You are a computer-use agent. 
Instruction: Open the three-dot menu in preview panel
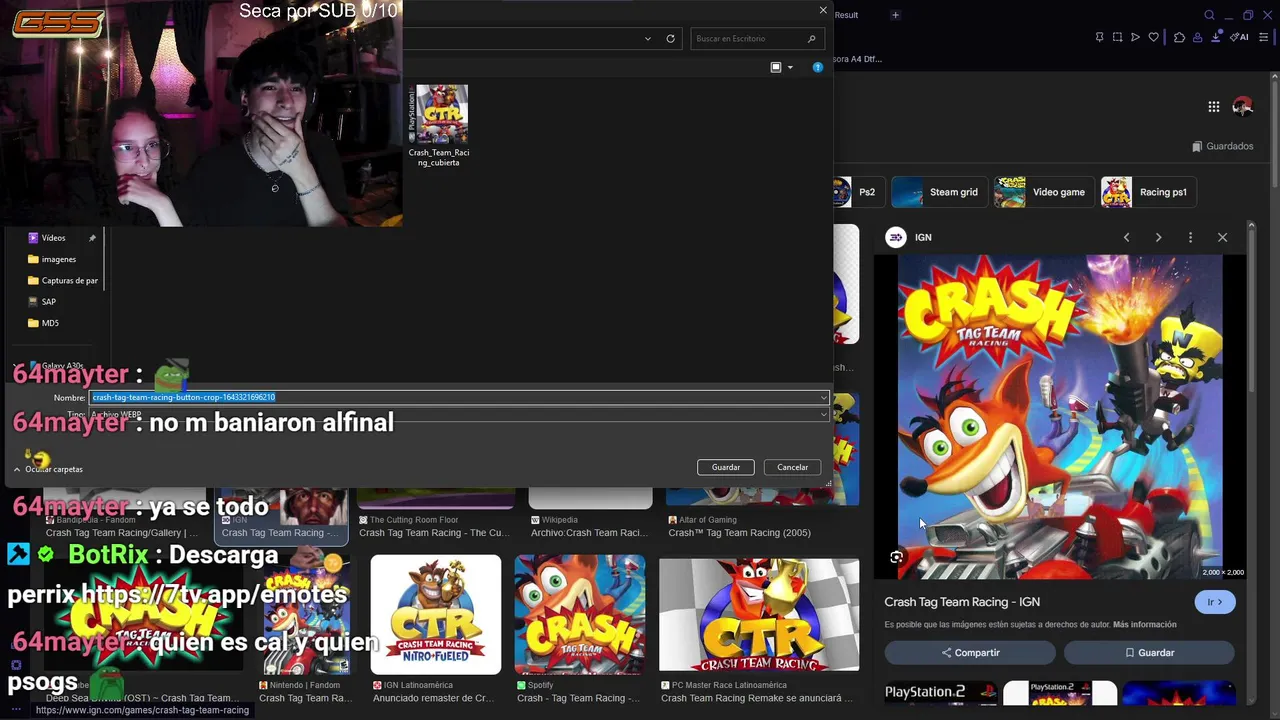click(x=1190, y=238)
